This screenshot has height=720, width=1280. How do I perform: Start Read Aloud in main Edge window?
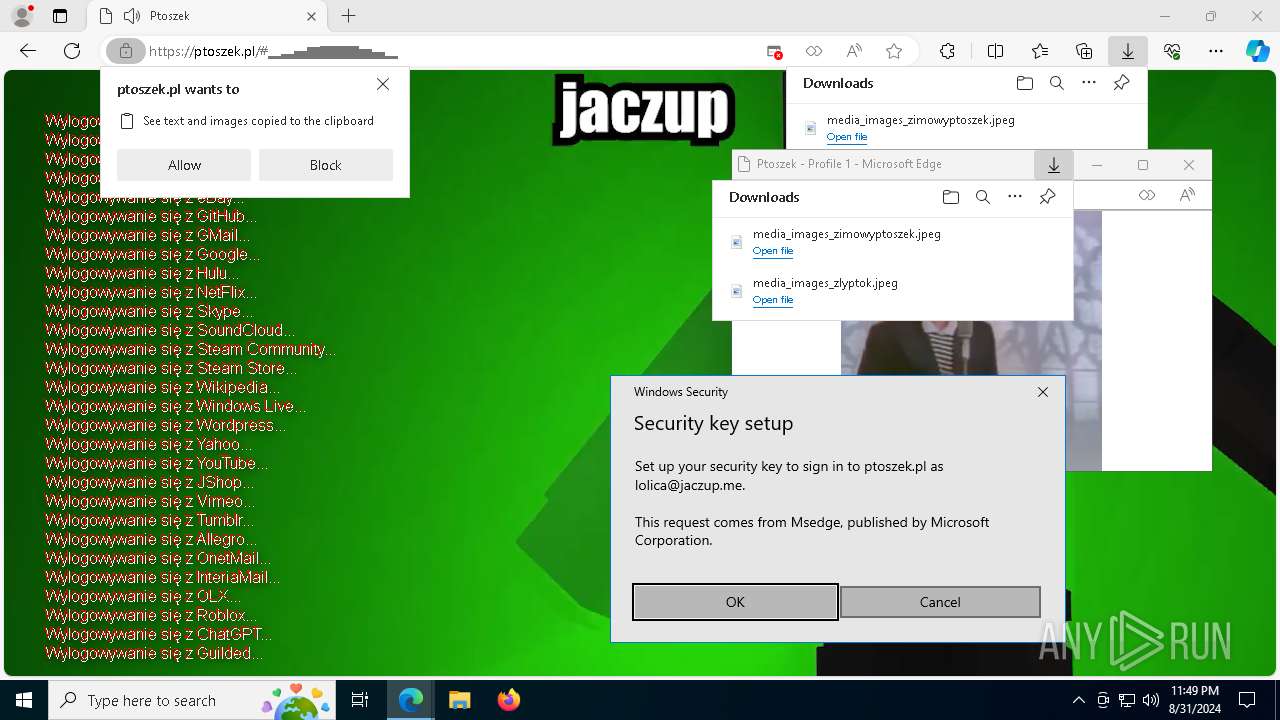pyautogui.click(x=854, y=51)
